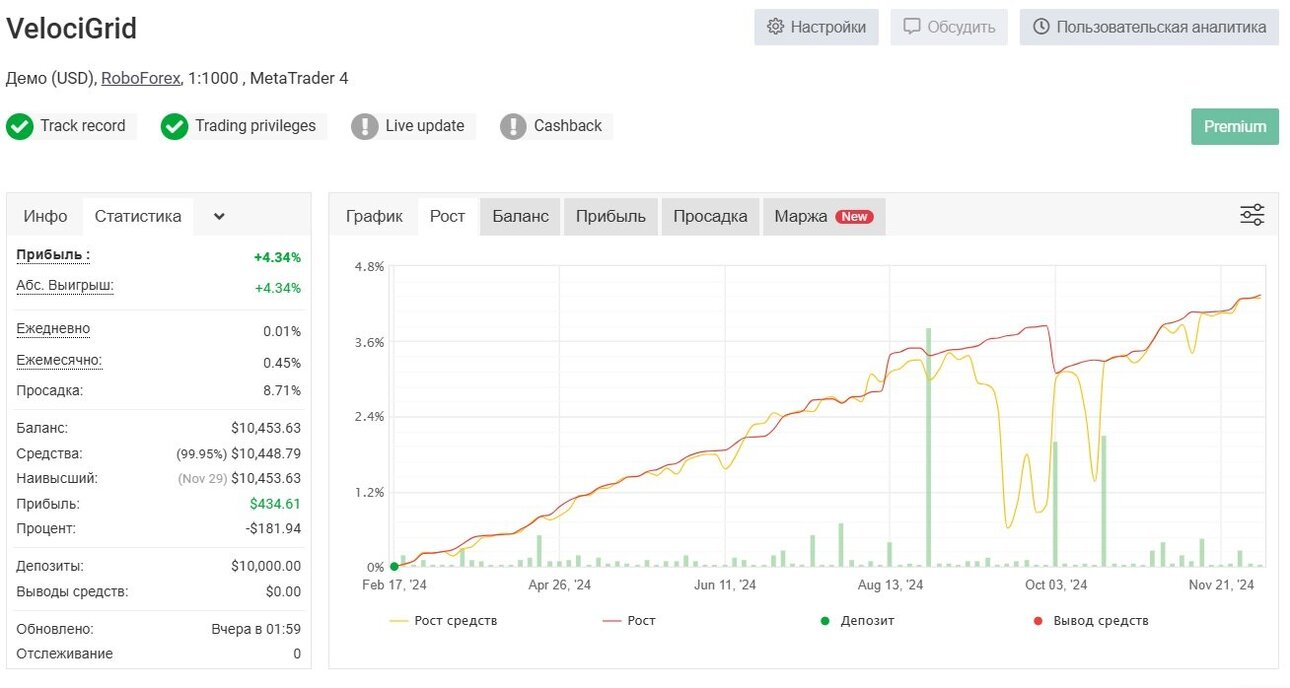
Task: Expand the chevron dropdown beside Статистика
Action: (x=219, y=216)
